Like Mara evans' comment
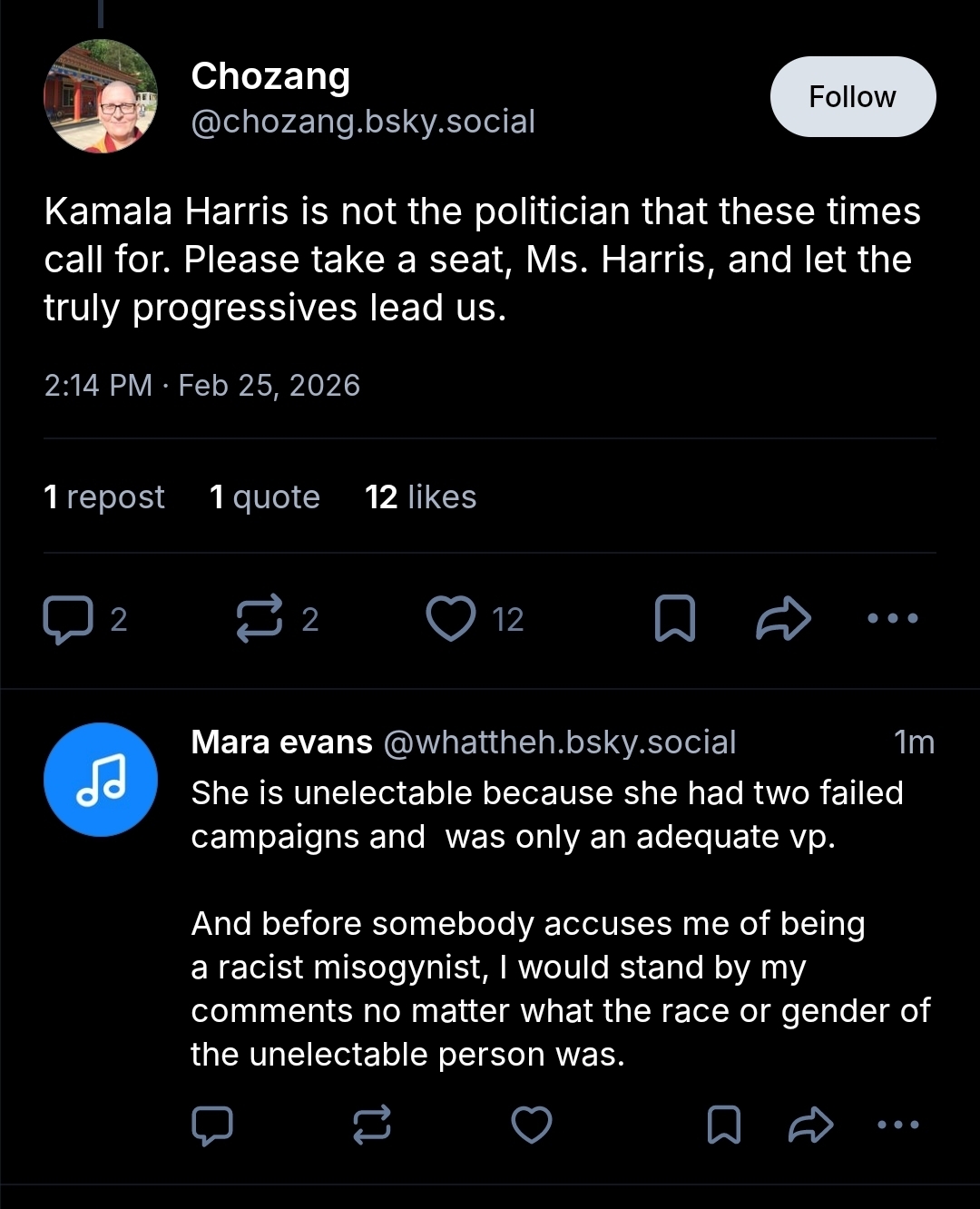This screenshot has height=1209, width=980. click(x=532, y=1125)
